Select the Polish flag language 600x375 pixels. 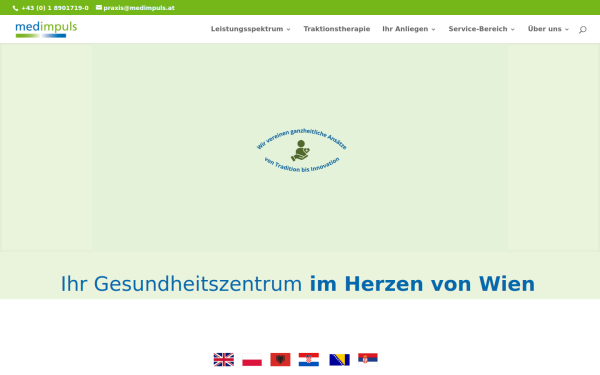pos(252,359)
